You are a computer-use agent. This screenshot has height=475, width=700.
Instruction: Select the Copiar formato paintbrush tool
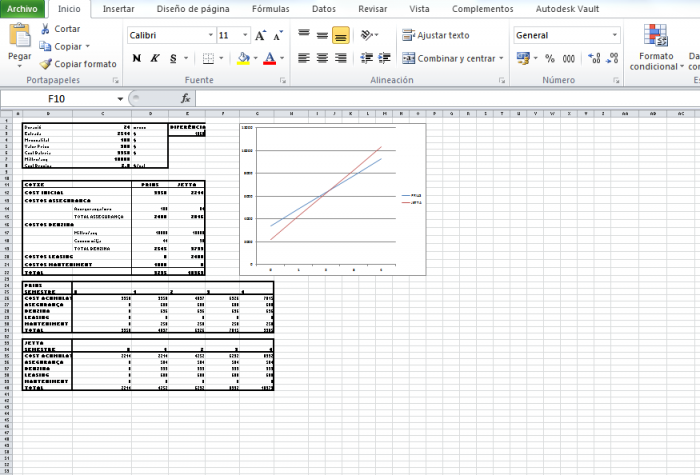45,63
